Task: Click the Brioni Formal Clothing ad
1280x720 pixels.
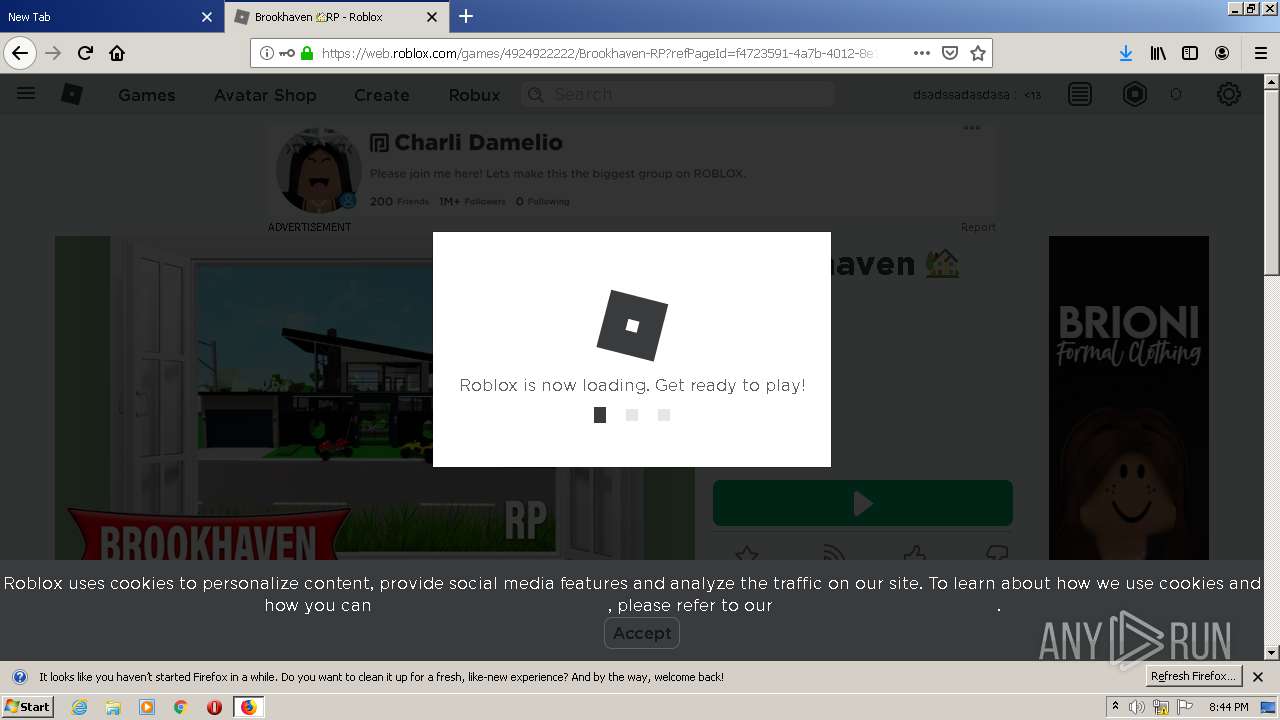Action: tap(1129, 398)
